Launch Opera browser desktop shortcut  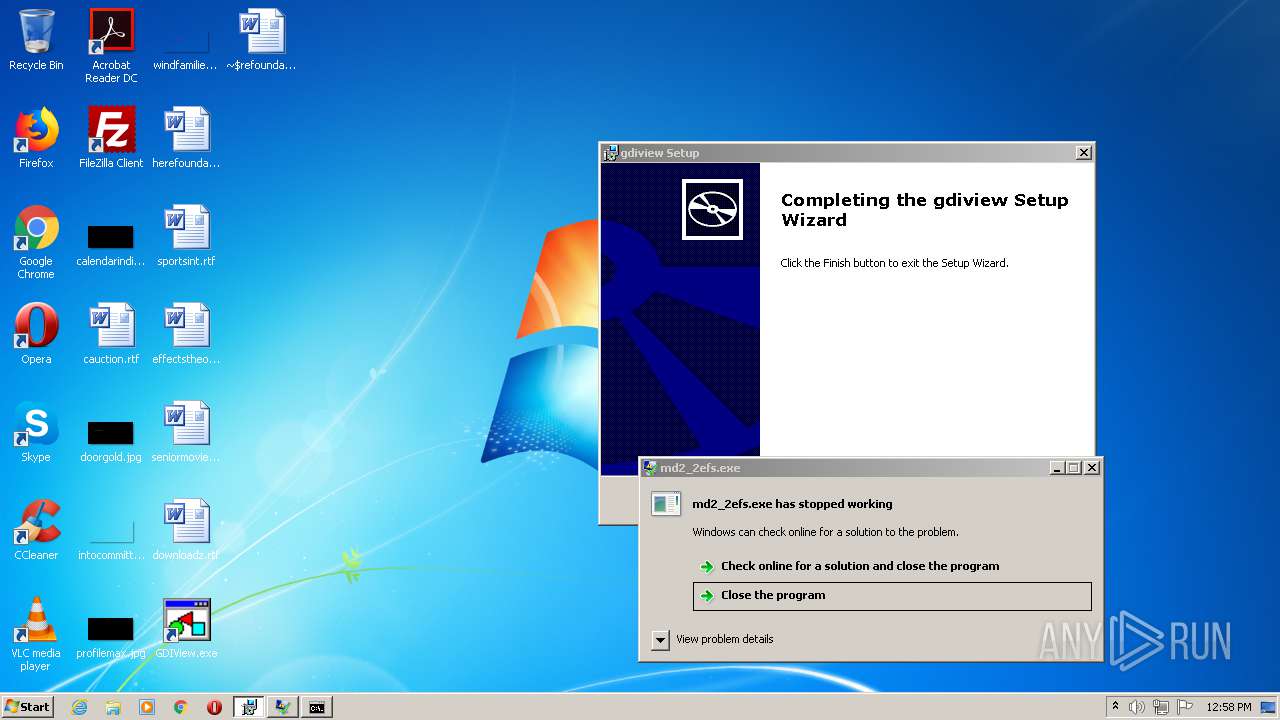(36, 334)
